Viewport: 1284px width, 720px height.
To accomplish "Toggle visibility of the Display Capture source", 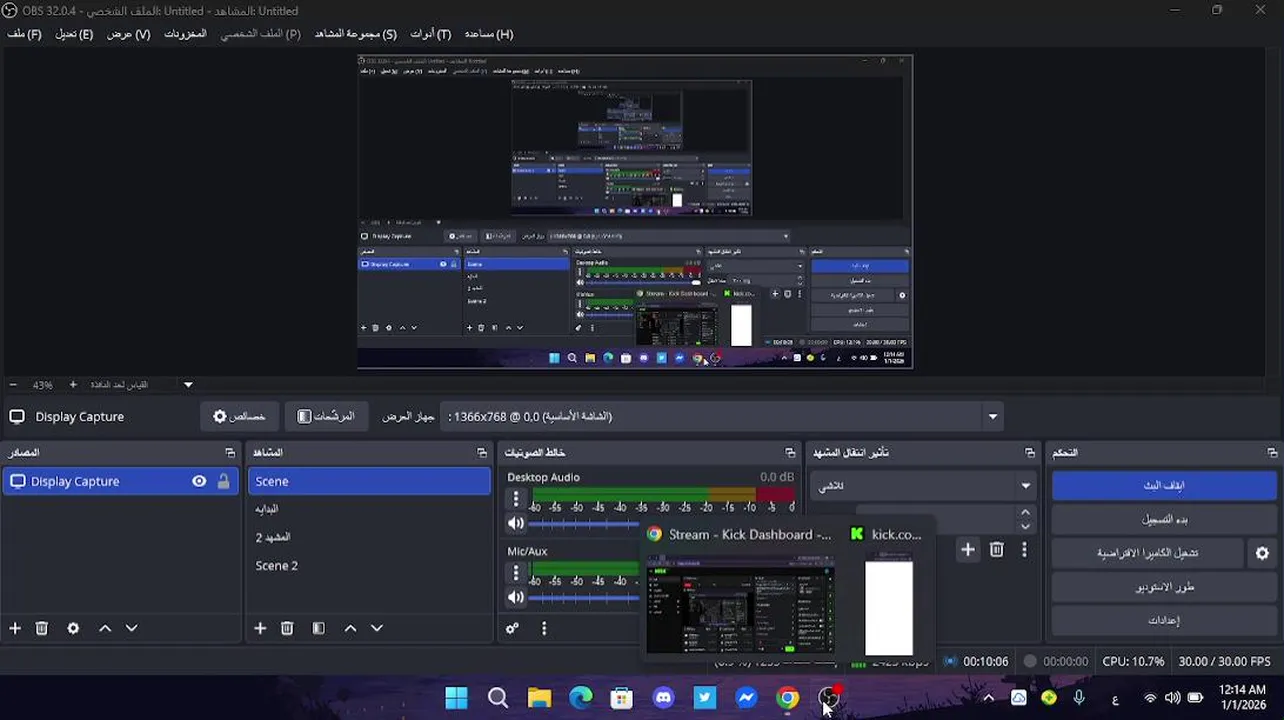I will click(199, 481).
